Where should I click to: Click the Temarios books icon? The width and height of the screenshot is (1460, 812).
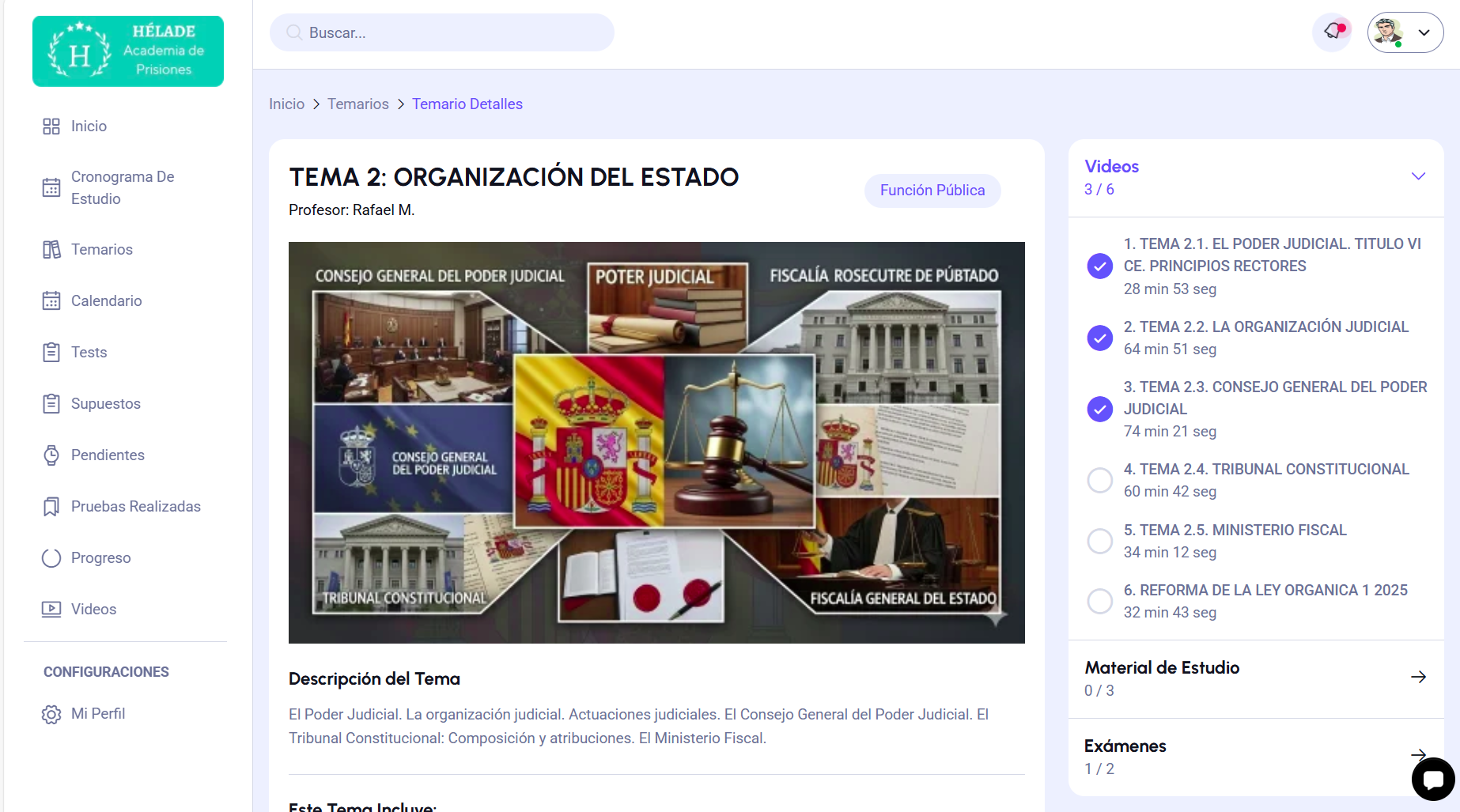[51, 250]
